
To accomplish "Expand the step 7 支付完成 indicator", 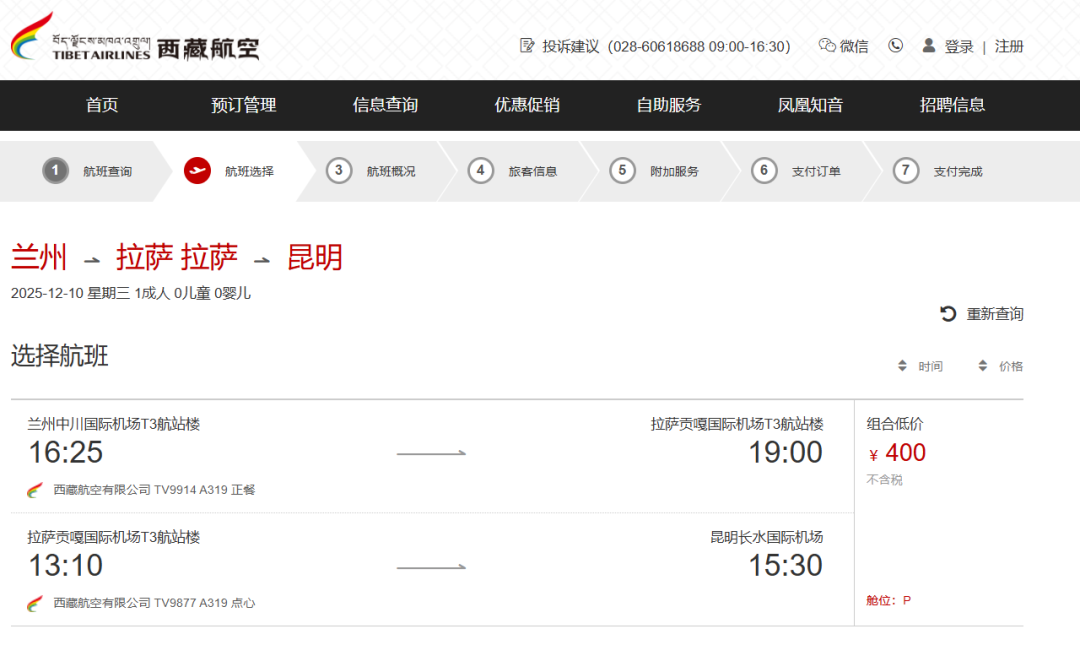I will pos(906,170).
